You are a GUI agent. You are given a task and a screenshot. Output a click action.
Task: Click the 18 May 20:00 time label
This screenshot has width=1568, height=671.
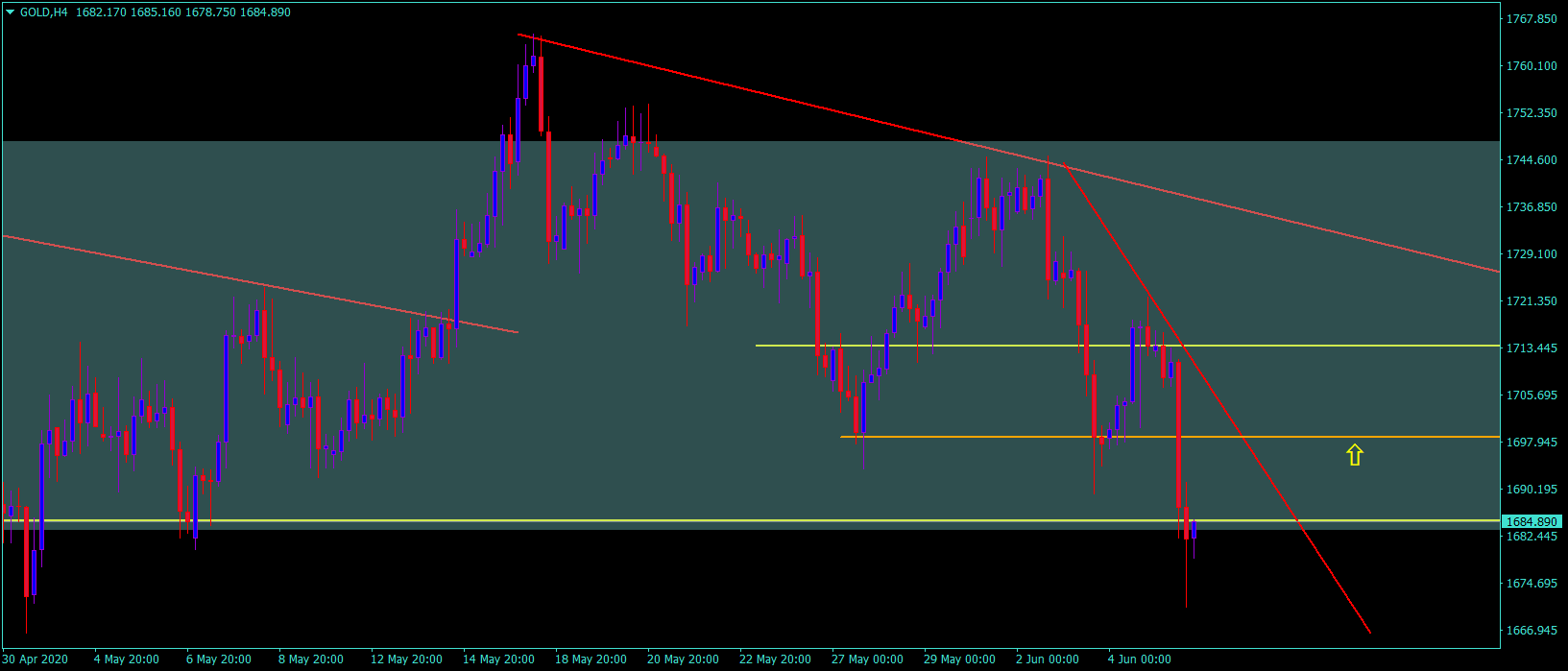(591, 659)
